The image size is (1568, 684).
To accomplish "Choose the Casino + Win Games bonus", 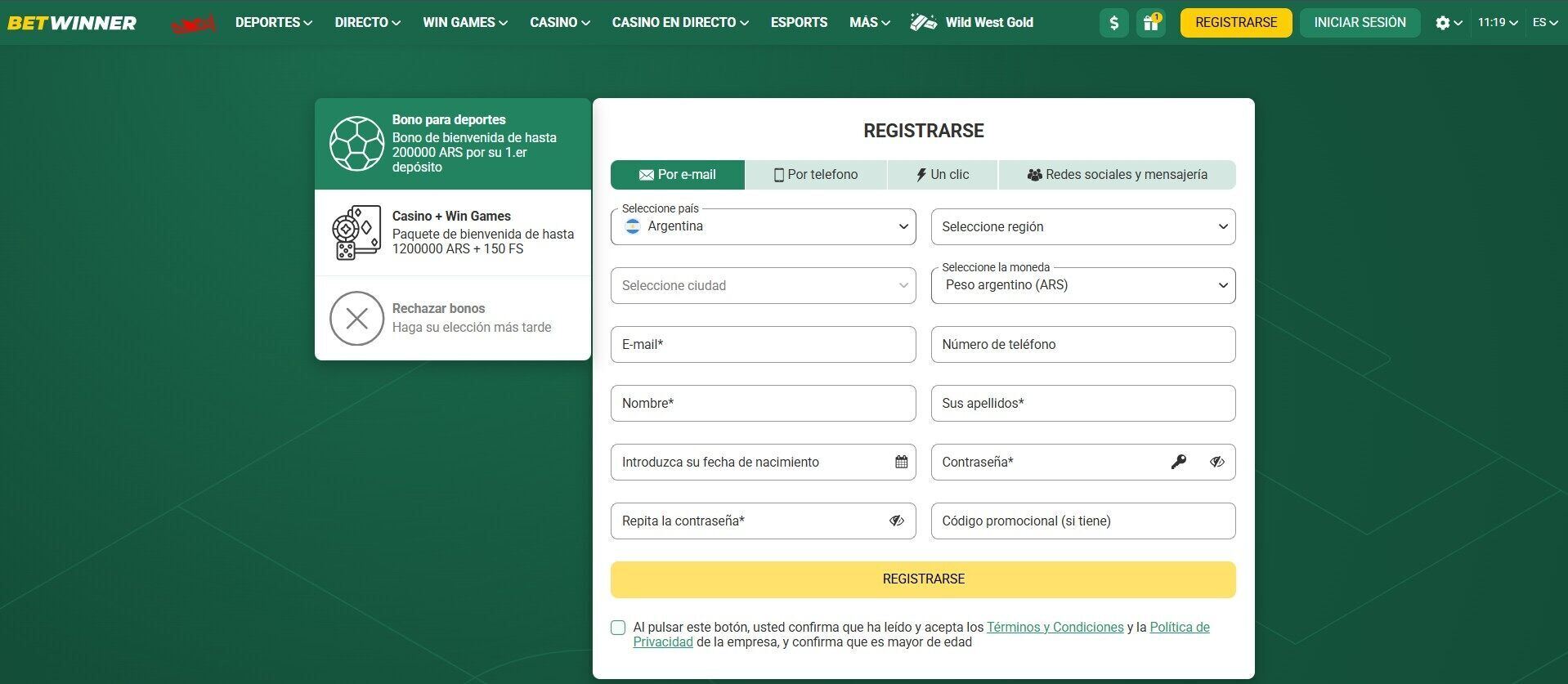I will [453, 233].
